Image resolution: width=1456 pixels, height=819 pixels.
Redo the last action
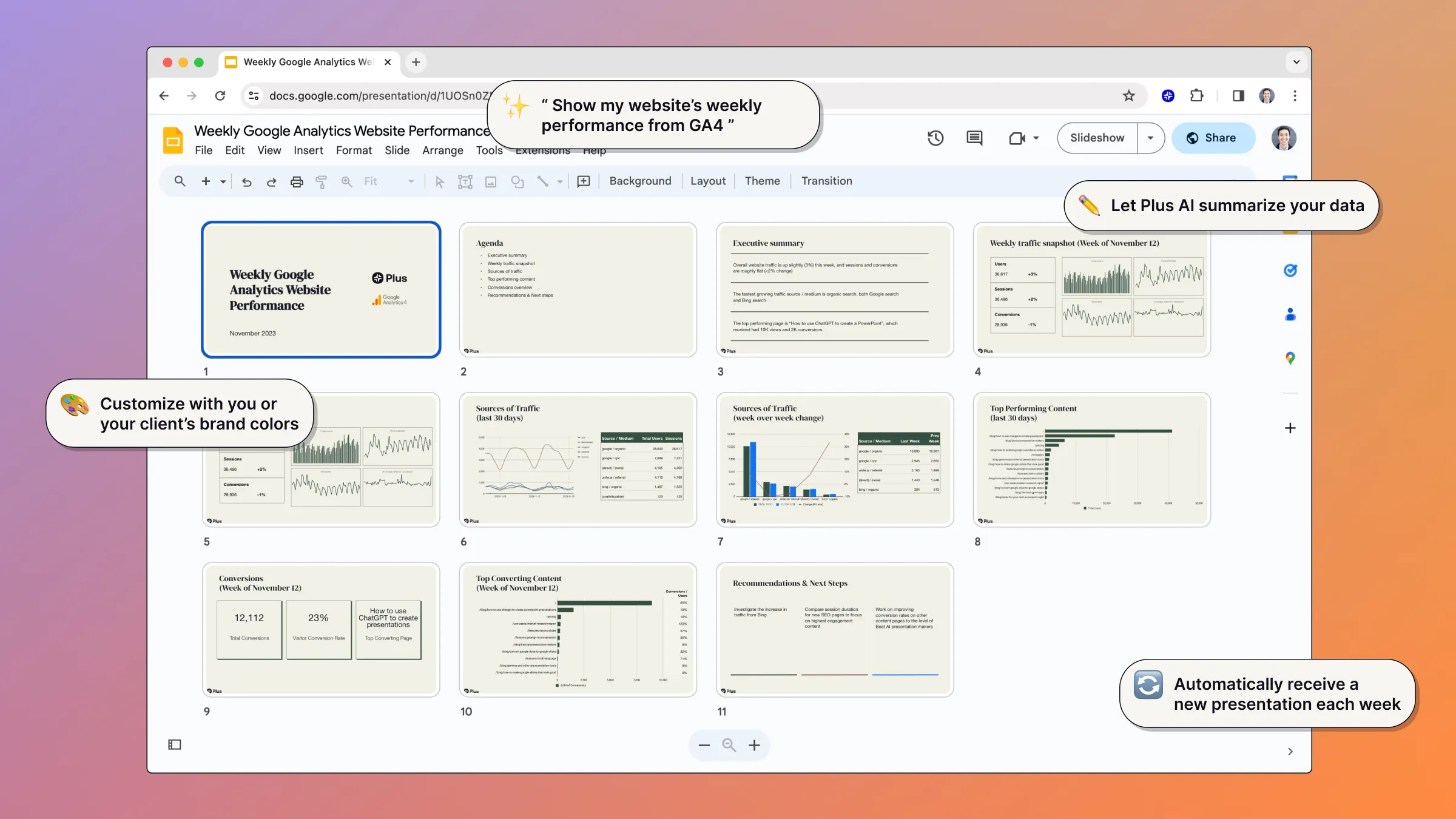point(272,181)
